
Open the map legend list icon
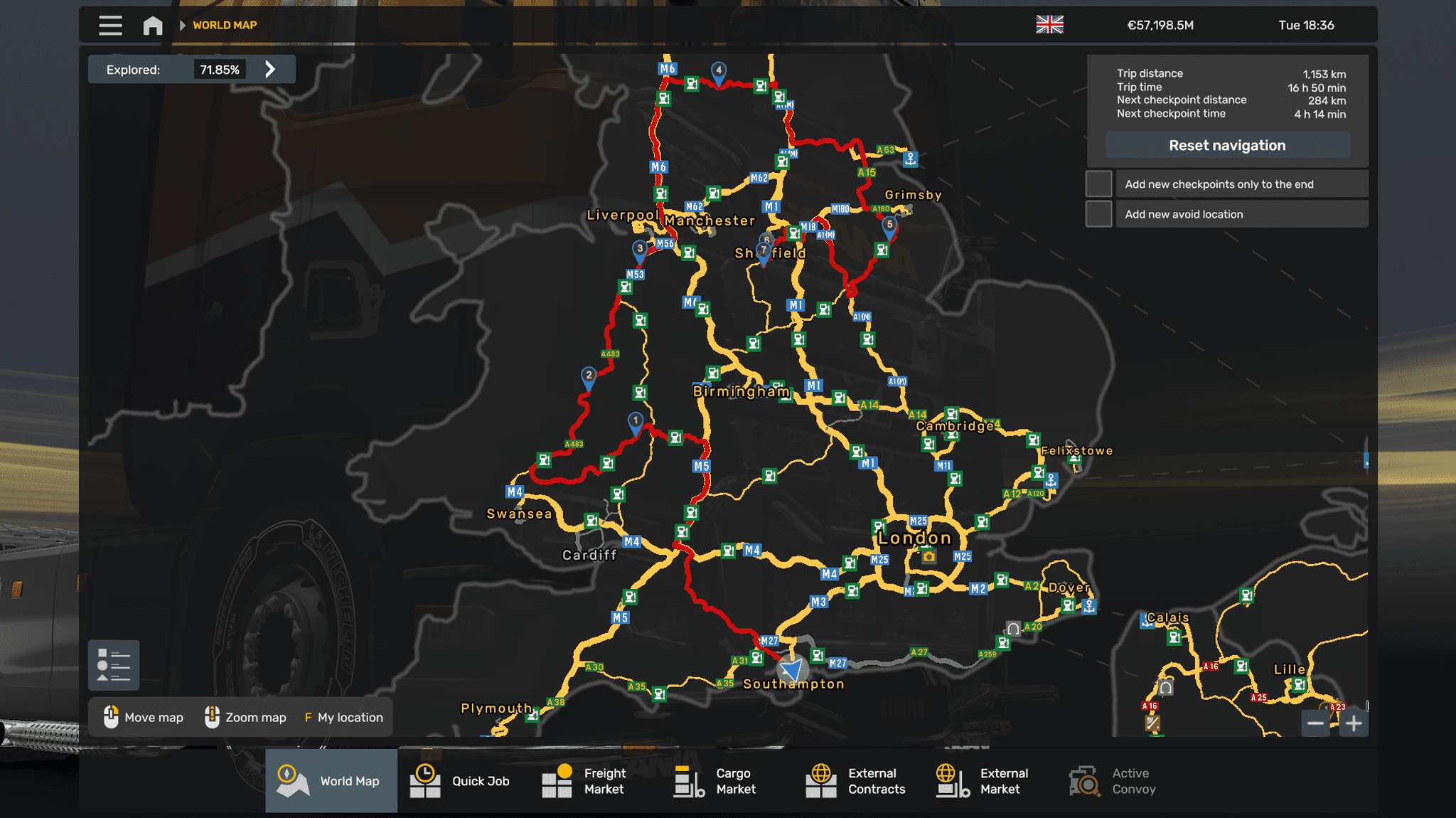[x=114, y=665]
